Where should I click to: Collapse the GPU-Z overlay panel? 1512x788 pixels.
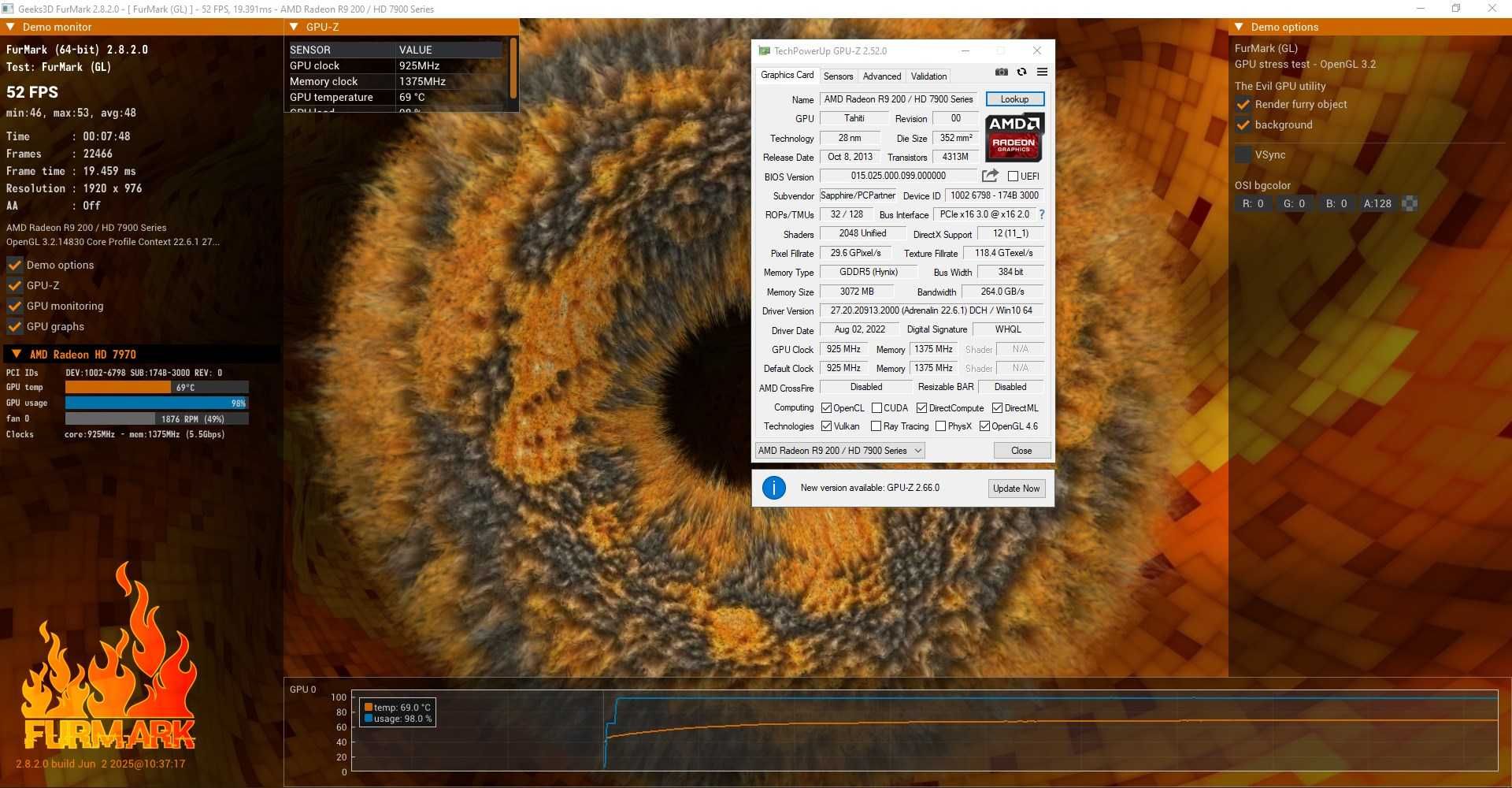[294, 27]
